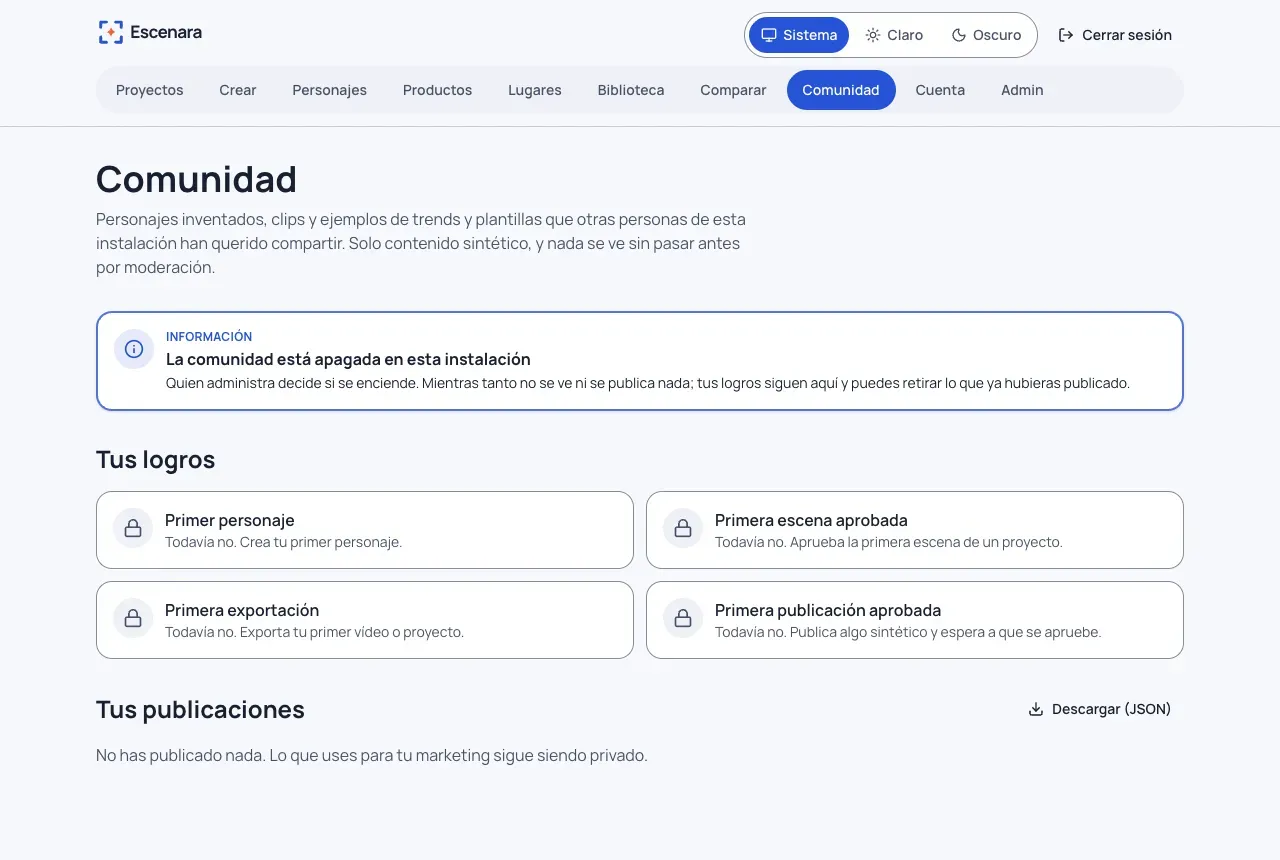1280x860 pixels.
Task: Click the heading 'La comunidad está apagada en esta instalación'
Action: coord(348,359)
